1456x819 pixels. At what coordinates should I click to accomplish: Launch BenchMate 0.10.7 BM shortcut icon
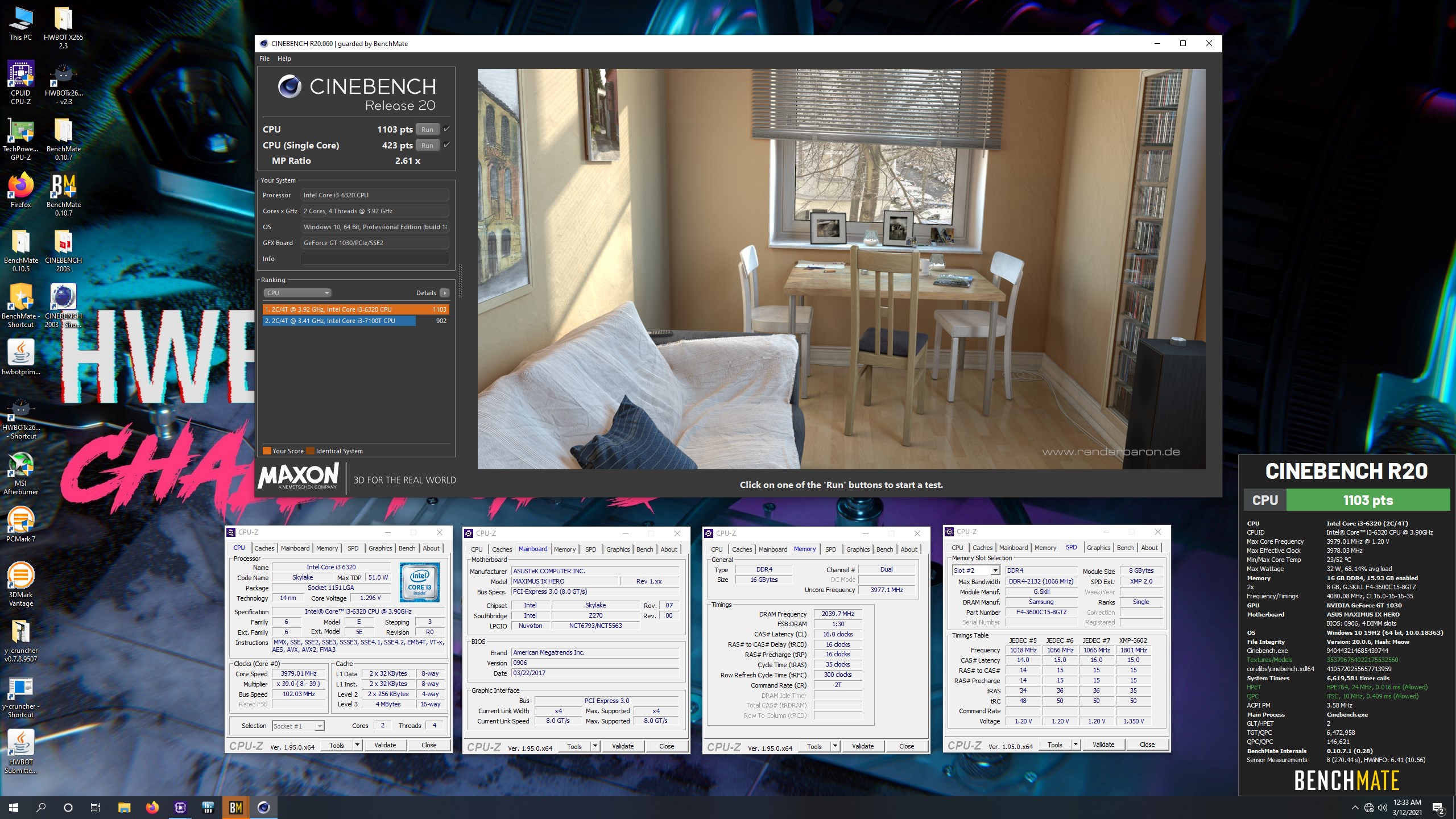pyautogui.click(x=63, y=194)
